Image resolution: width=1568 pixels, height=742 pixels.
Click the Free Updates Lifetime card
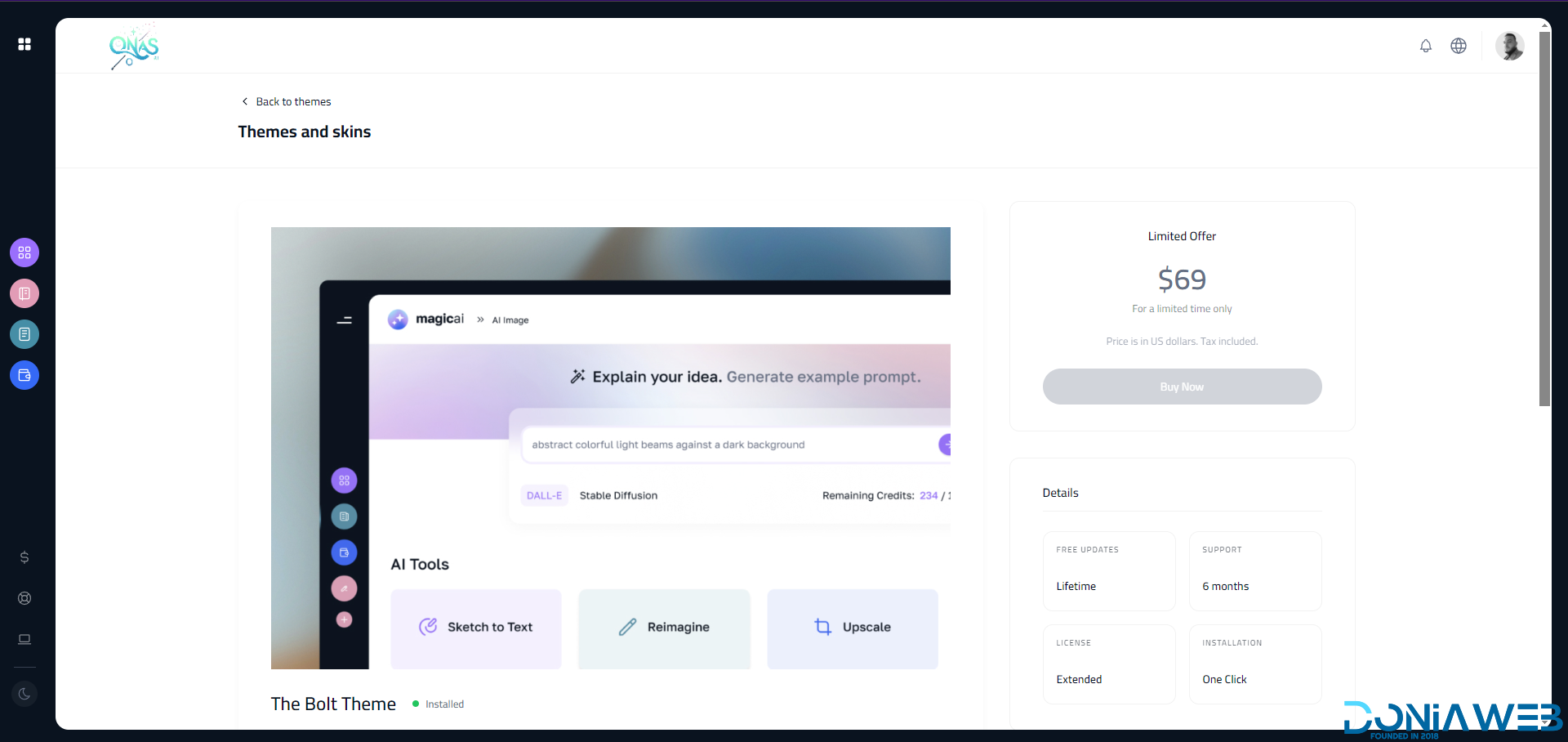(1108, 570)
